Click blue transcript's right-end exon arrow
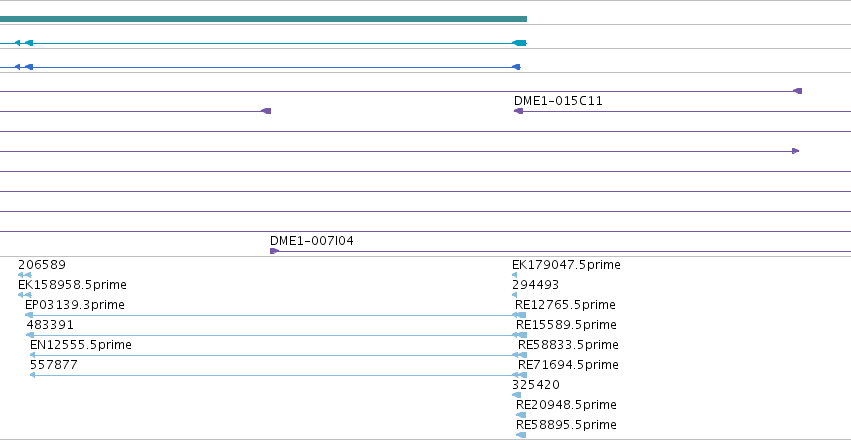Image resolution: width=851 pixels, height=440 pixels. click(x=516, y=67)
